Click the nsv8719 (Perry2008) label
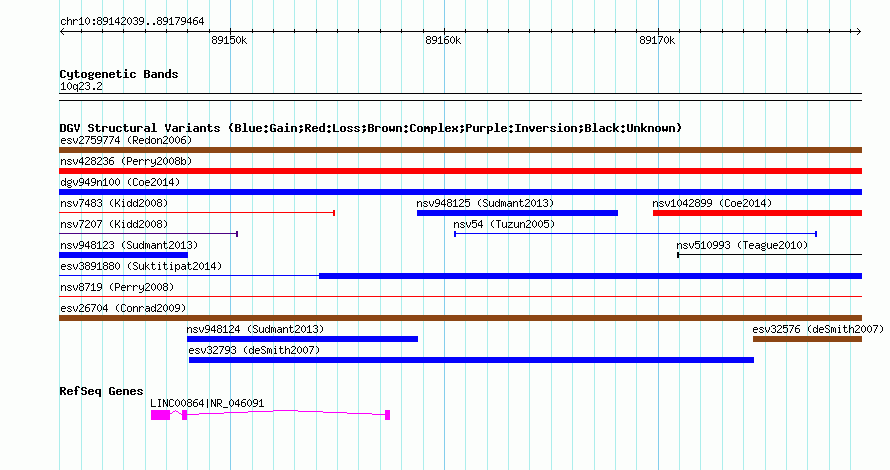 [117, 287]
